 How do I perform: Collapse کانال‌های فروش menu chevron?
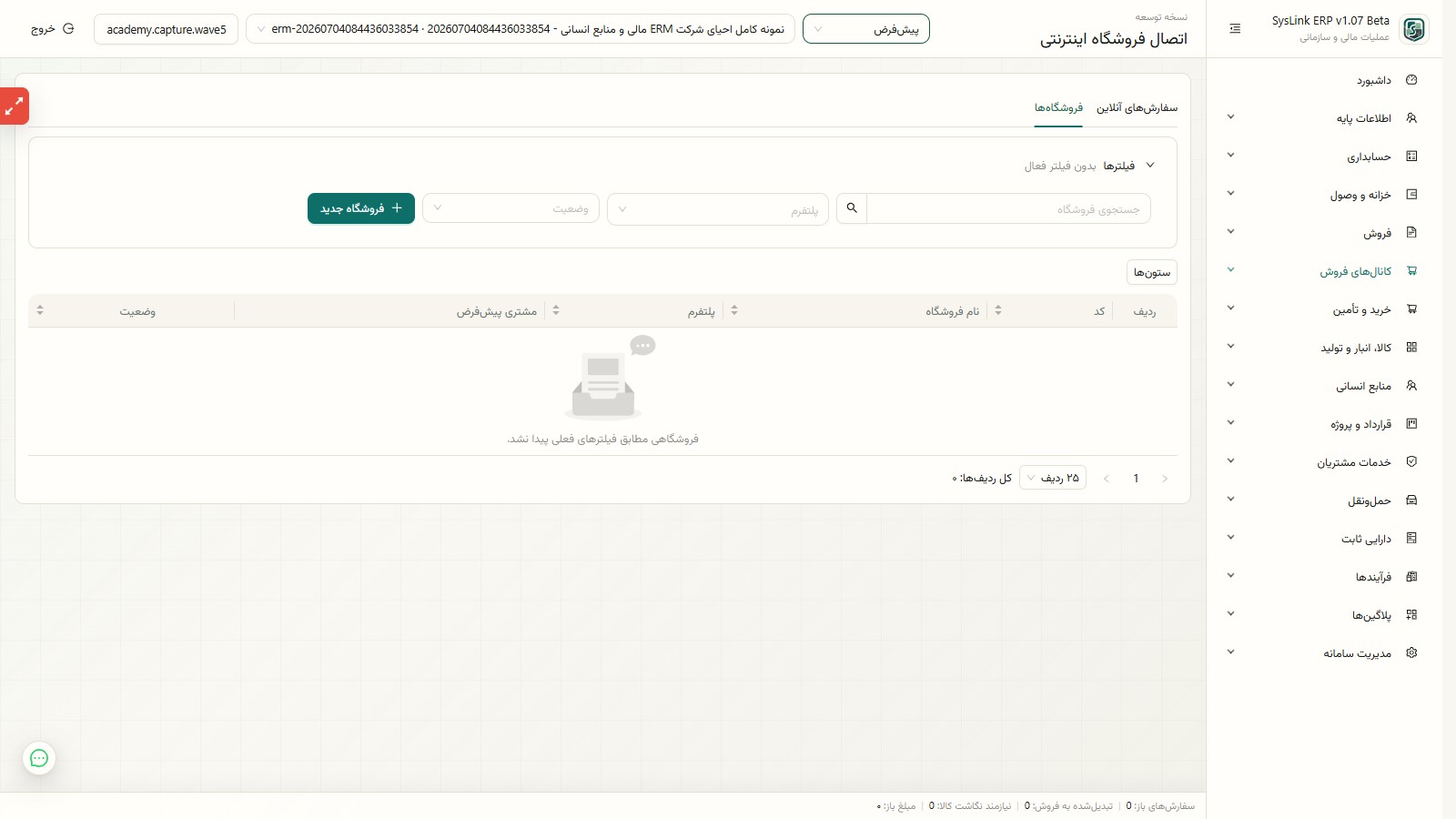[1230, 270]
